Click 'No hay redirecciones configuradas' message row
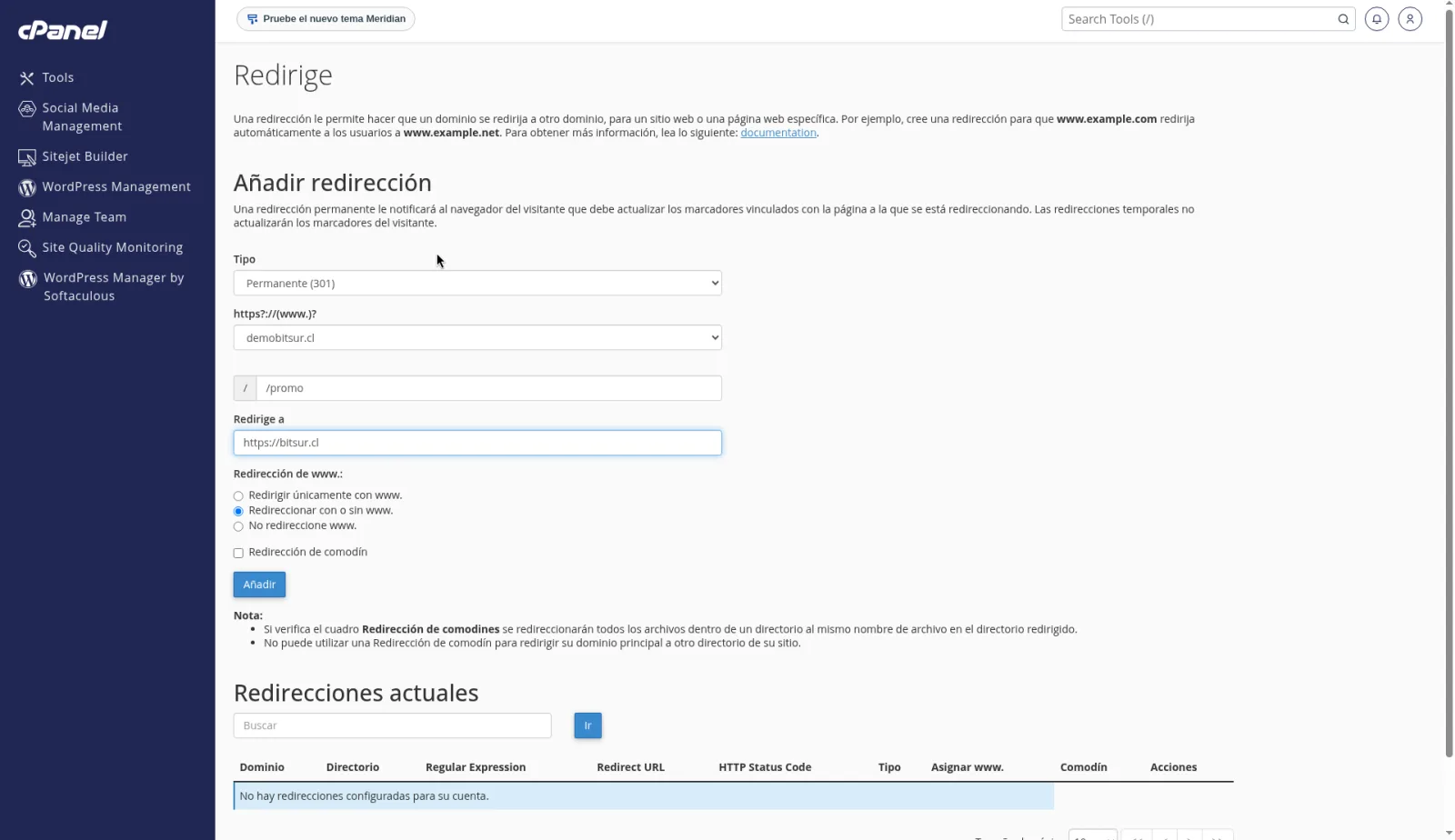The image size is (1455, 840). (644, 796)
